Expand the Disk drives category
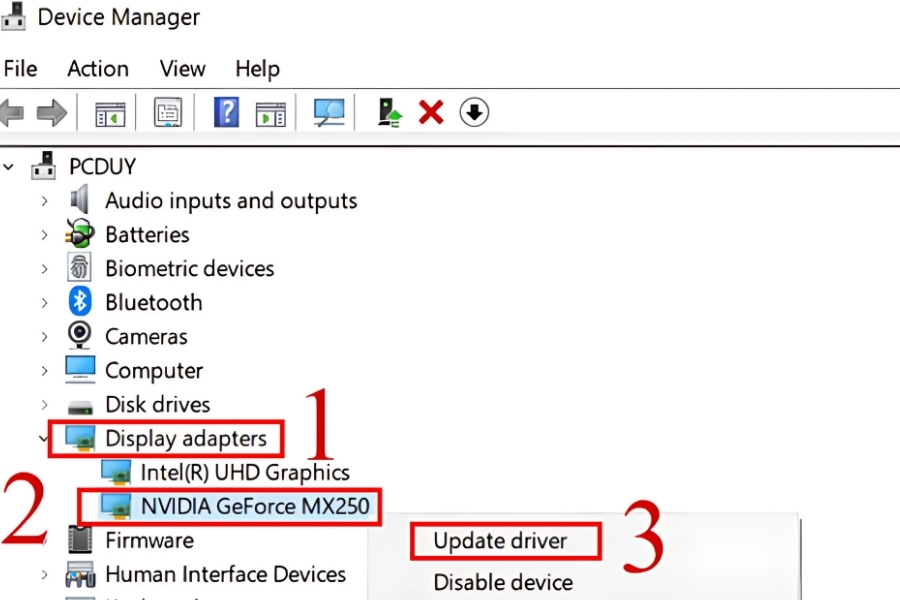 click(x=44, y=405)
